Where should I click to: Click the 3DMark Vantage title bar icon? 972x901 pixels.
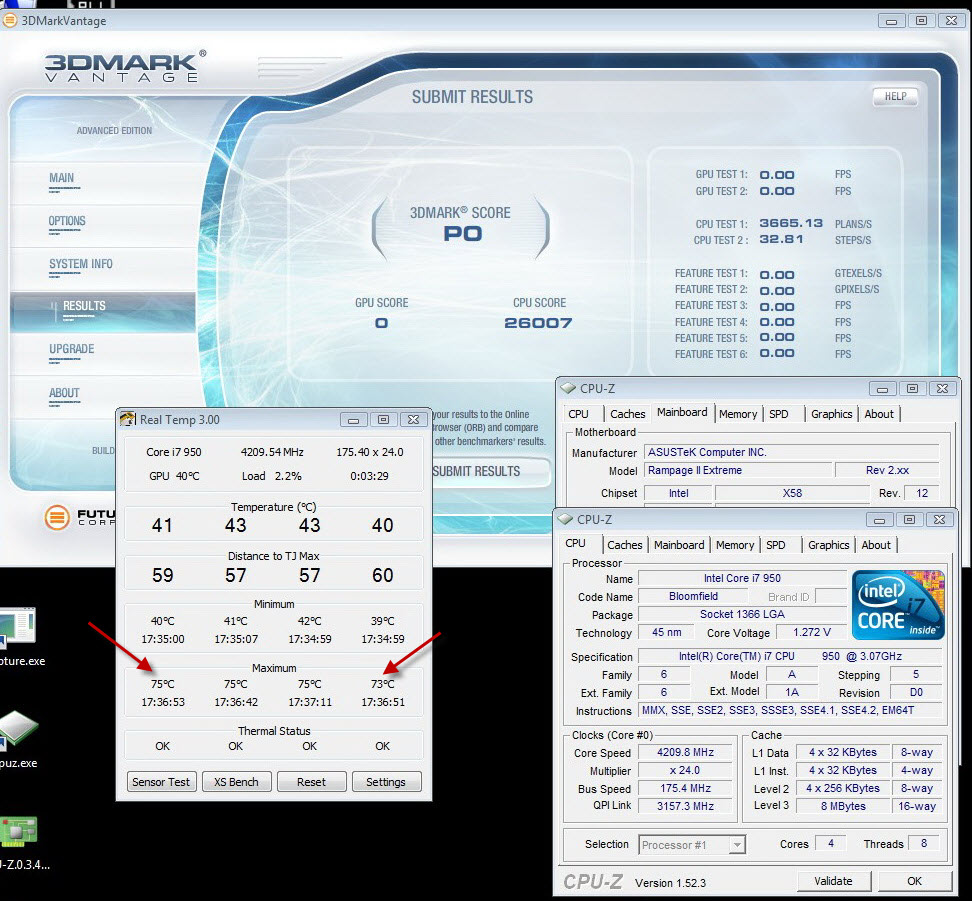click(10, 20)
